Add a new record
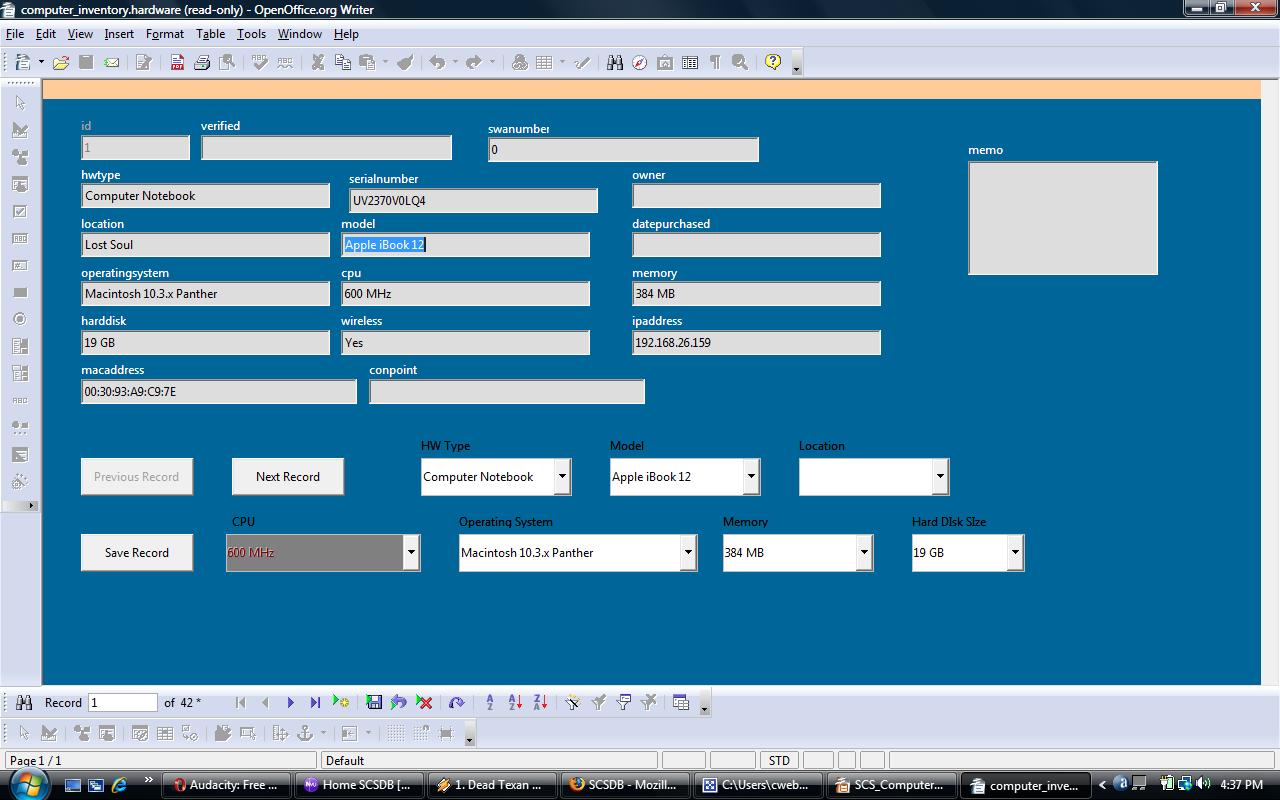Screen dimensions: 1280x800 341,703
